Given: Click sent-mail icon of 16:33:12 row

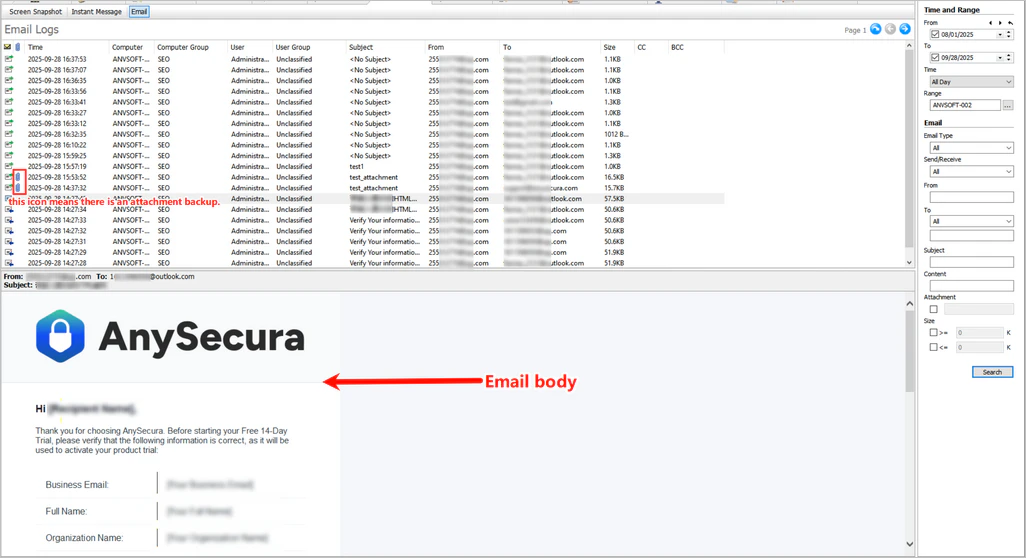Looking at the screenshot, I should (x=9, y=124).
